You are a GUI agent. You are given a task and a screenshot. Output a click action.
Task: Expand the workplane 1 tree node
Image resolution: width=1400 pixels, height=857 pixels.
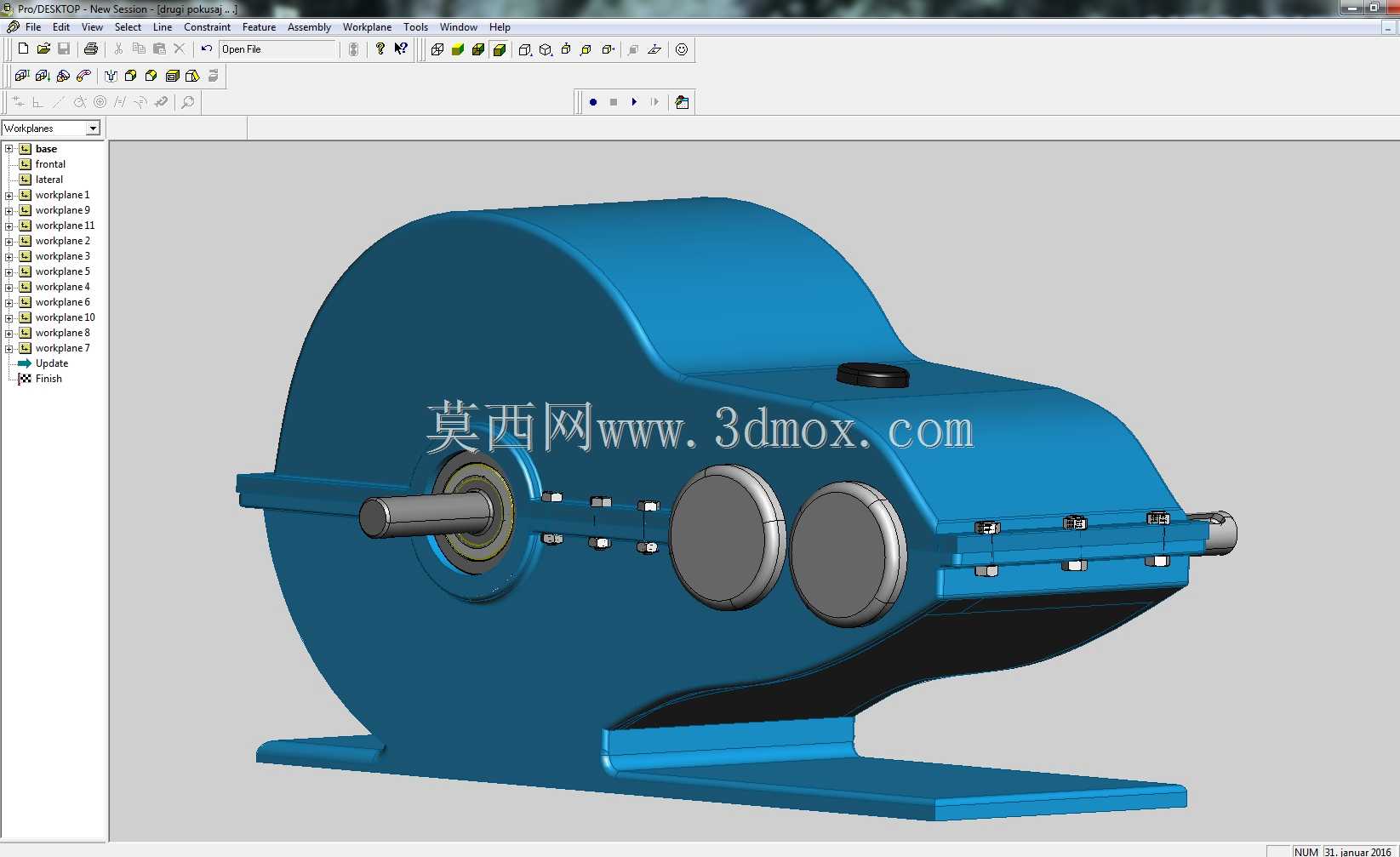(9, 195)
